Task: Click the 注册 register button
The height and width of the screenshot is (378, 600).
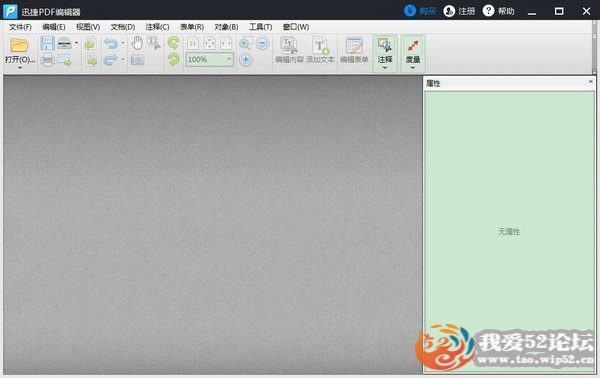Action: tap(459, 11)
